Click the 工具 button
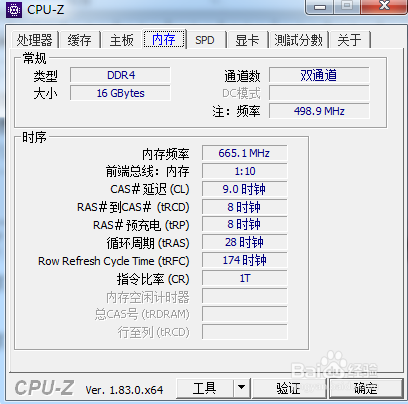408x404 pixels. click(204, 388)
